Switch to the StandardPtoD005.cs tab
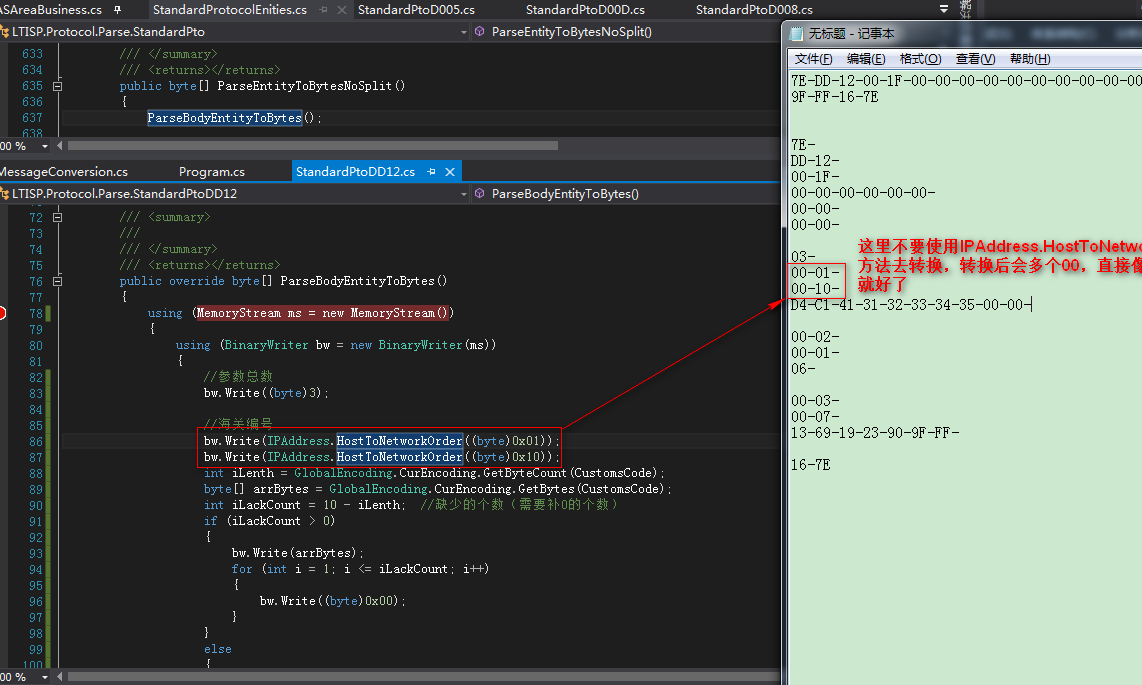The image size is (1142, 685). (416, 10)
